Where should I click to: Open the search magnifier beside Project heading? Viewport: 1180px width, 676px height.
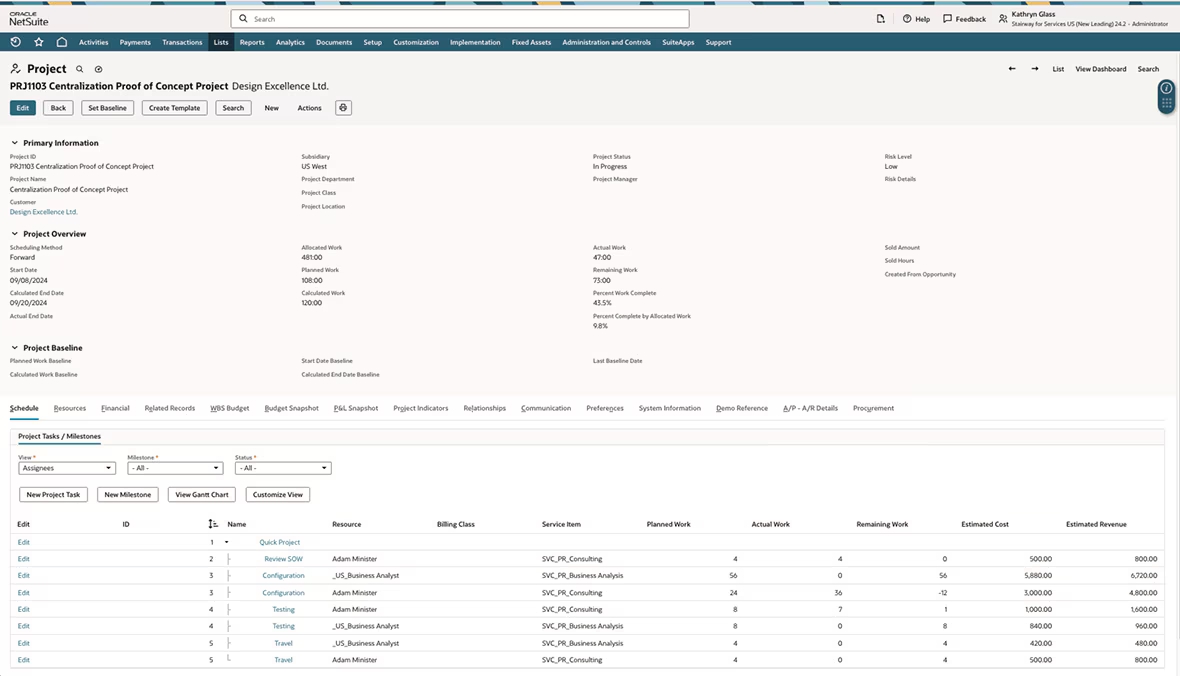point(79,69)
